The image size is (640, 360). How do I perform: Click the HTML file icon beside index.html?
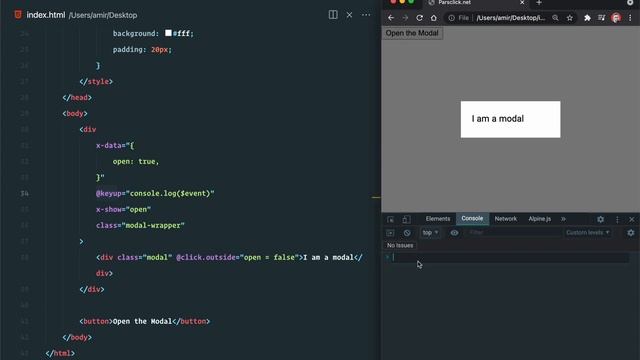tap(18, 15)
